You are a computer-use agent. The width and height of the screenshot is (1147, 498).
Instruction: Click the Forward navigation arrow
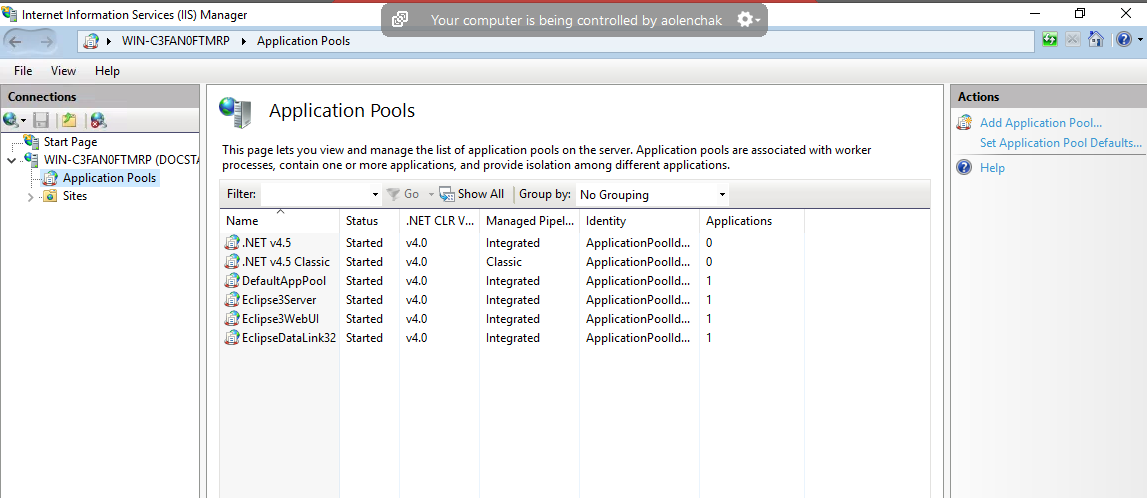pyautogui.click(x=46, y=42)
